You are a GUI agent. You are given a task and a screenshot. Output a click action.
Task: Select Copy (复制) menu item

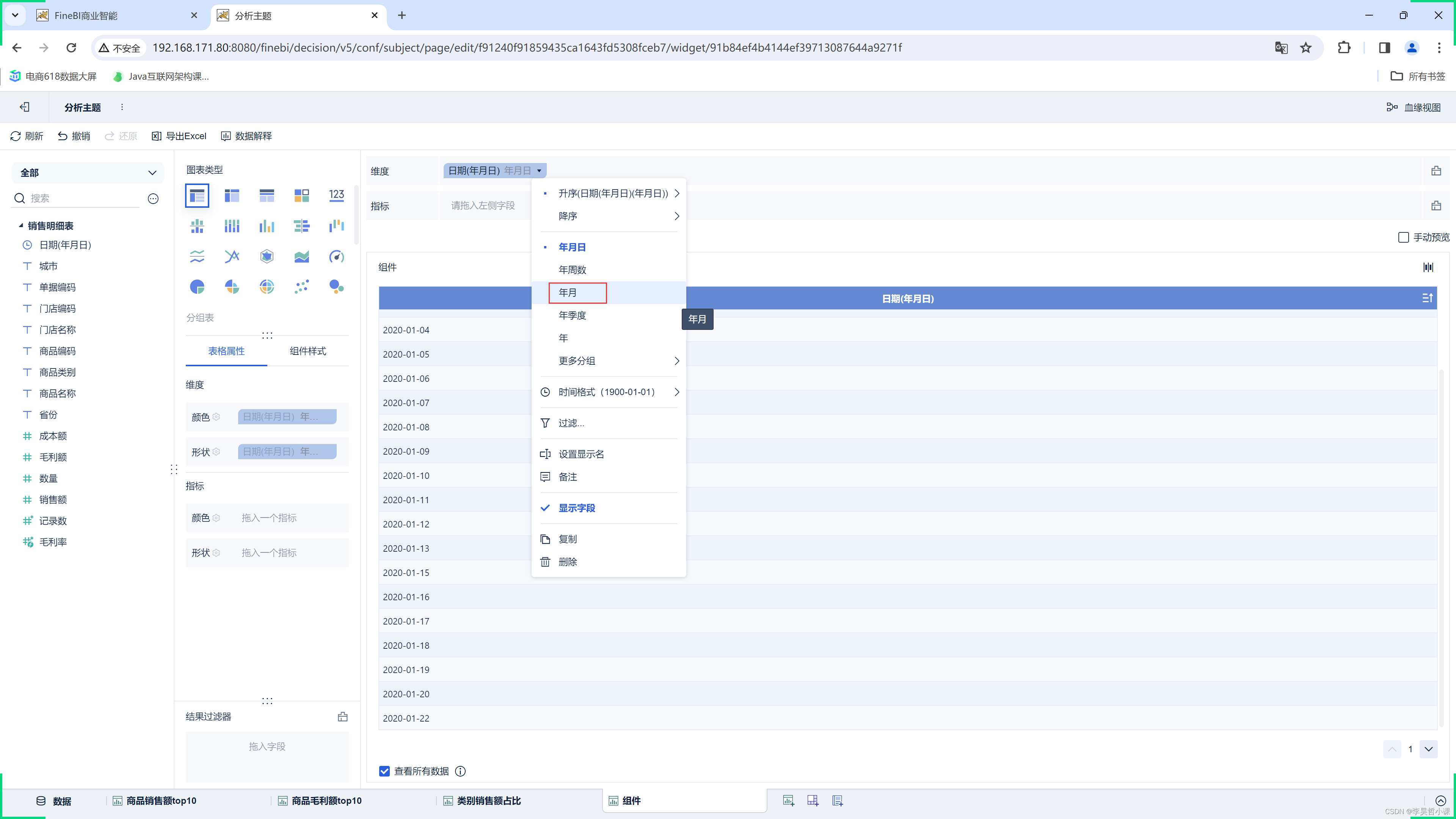coord(609,539)
